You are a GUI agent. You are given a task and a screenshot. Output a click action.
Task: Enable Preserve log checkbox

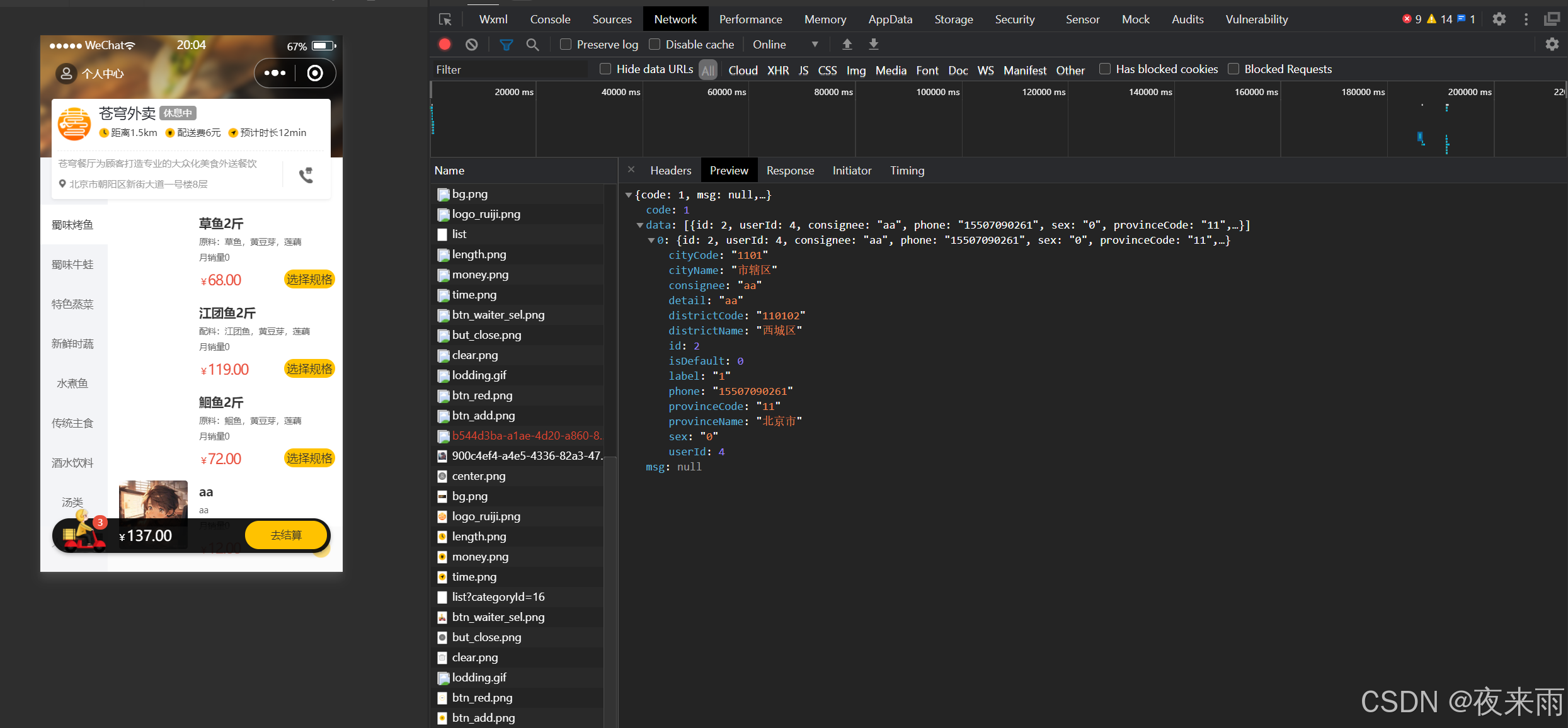pyautogui.click(x=566, y=44)
